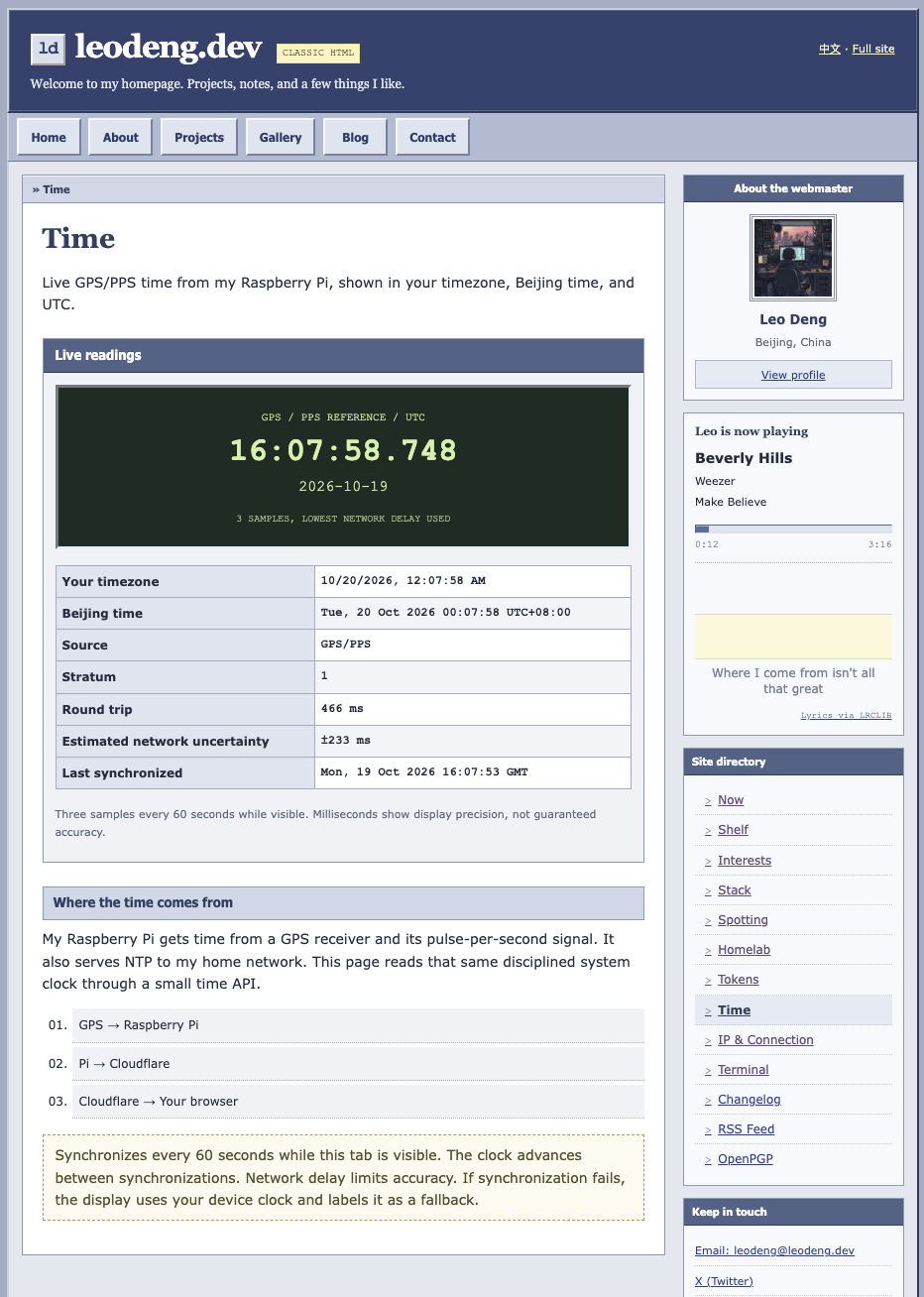924x1297 pixels.
Task: Open Interests in the site directory
Action: [745, 861]
